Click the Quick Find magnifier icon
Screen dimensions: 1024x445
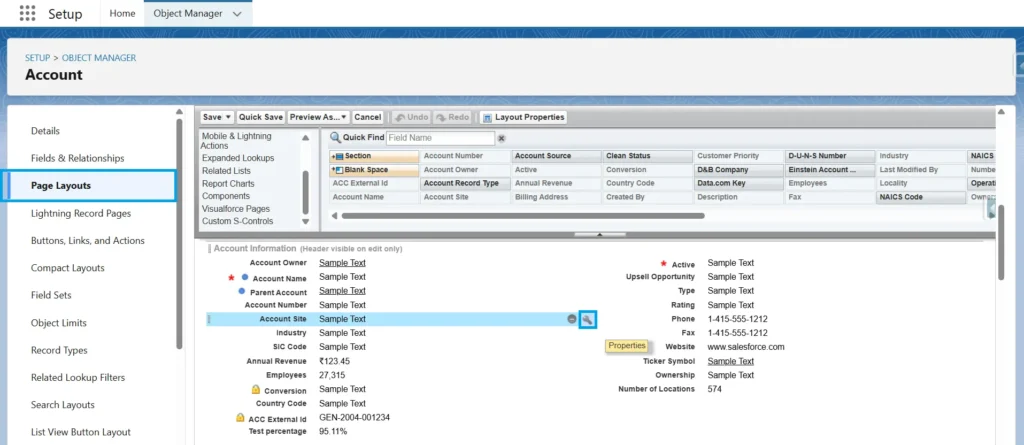335,138
